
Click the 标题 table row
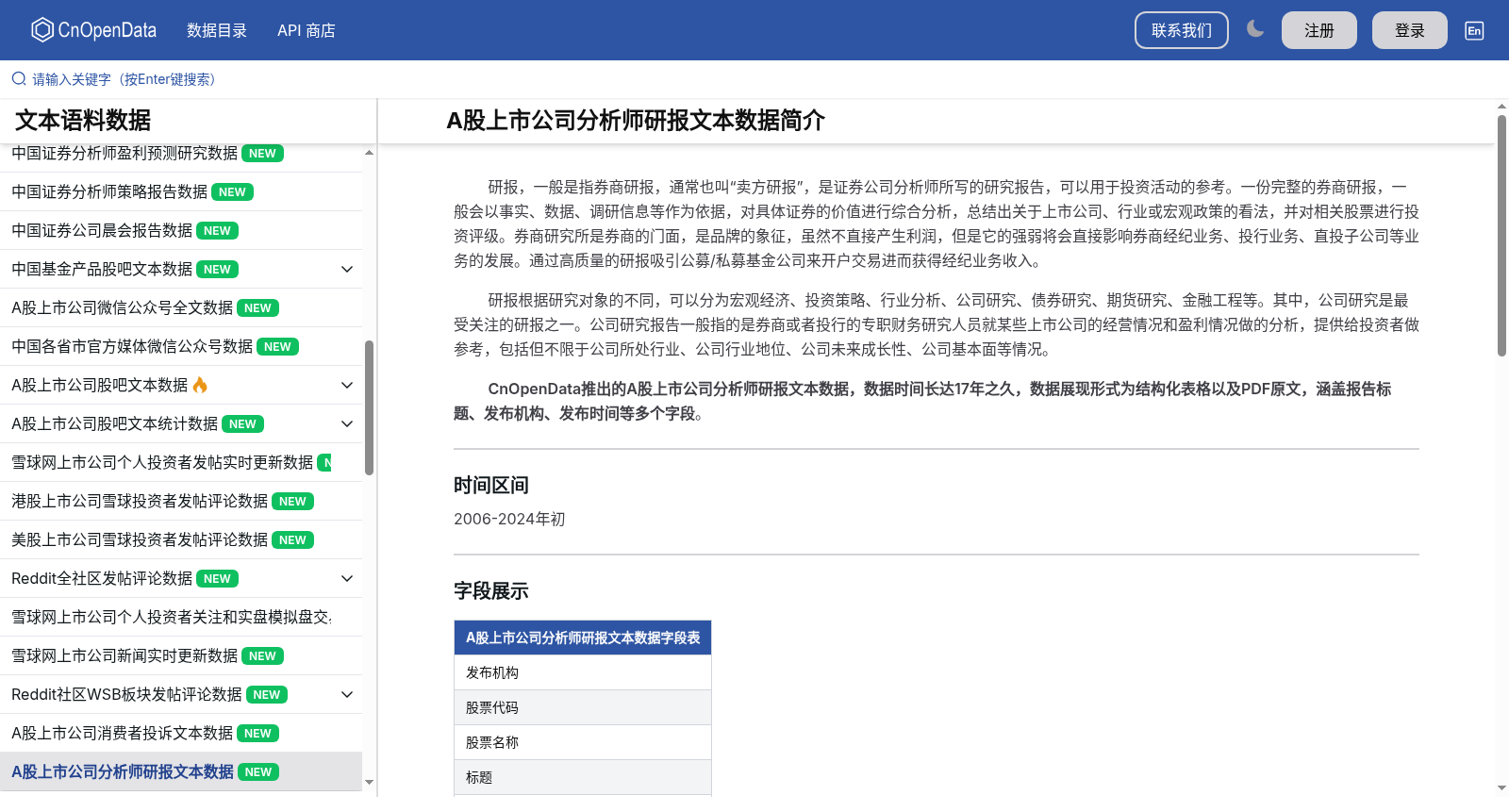[583, 777]
